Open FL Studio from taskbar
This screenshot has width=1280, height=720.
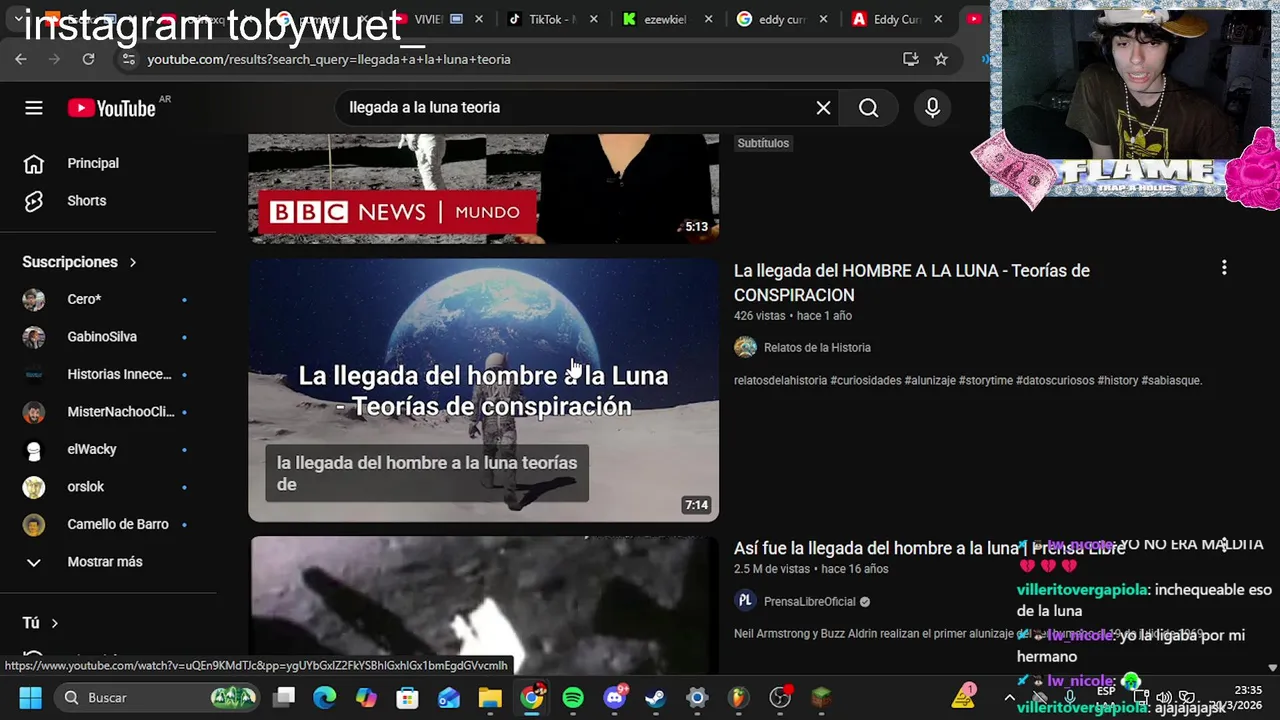(x=738, y=697)
